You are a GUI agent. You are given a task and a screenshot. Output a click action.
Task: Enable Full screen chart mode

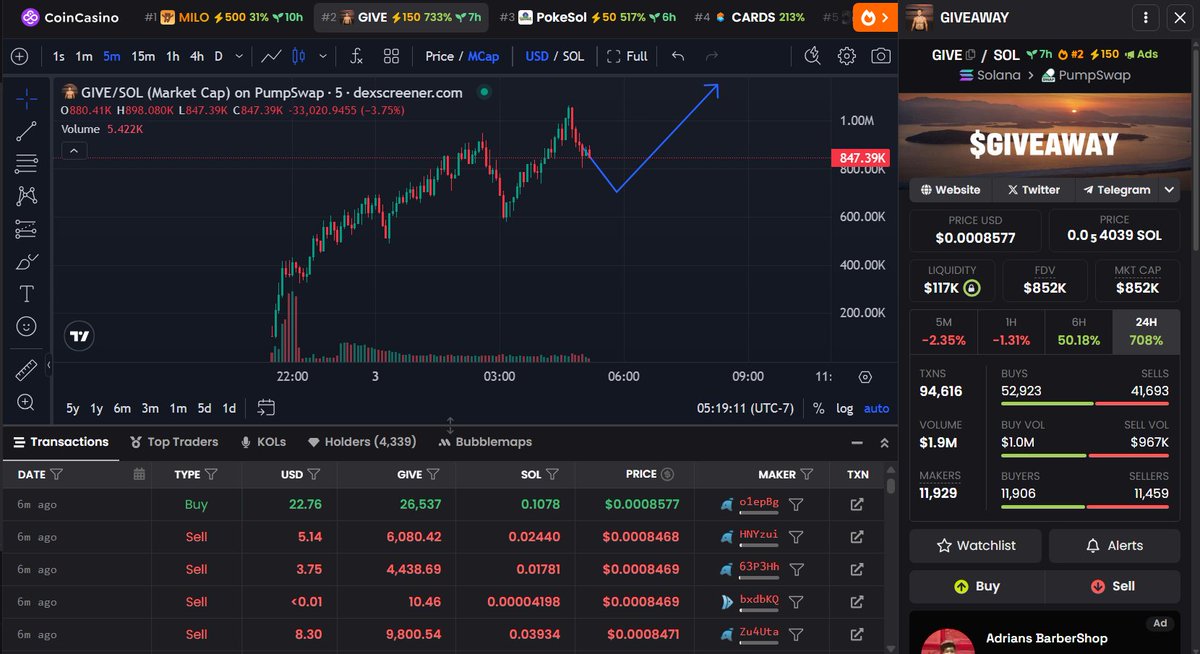pyautogui.click(x=627, y=56)
